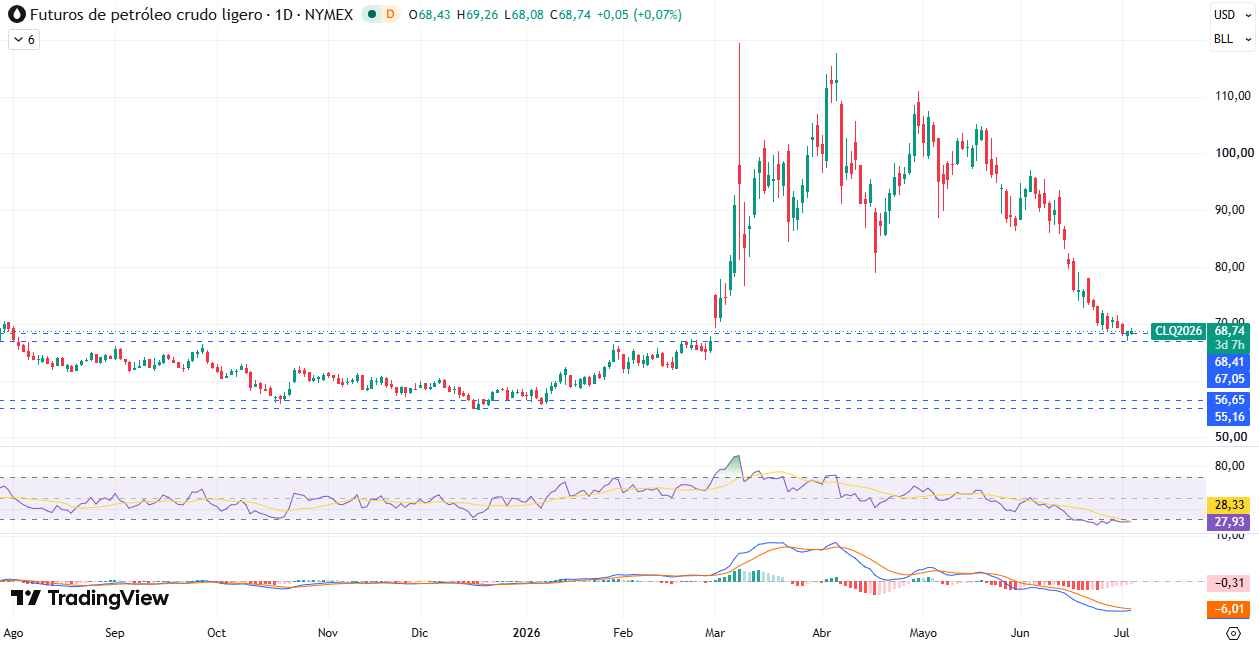The height and width of the screenshot is (645, 1259).
Task: Click the orange -6,01 MACD signal label
Action: click(x=1229, y=609)
